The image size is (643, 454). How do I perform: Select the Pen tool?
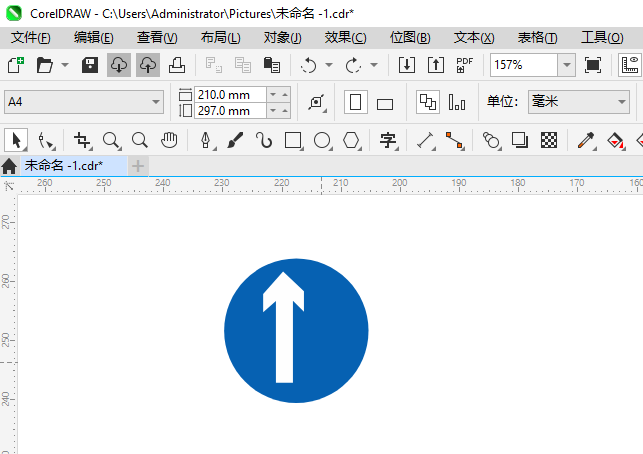[206, 141]
